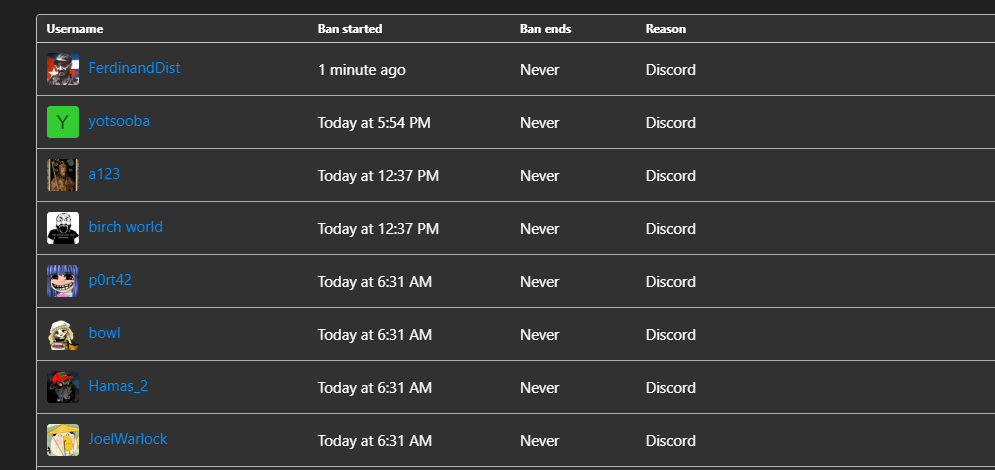Follow the bowl username link
The width and height of the screenshot is (995, 470).
click(105, 333)
